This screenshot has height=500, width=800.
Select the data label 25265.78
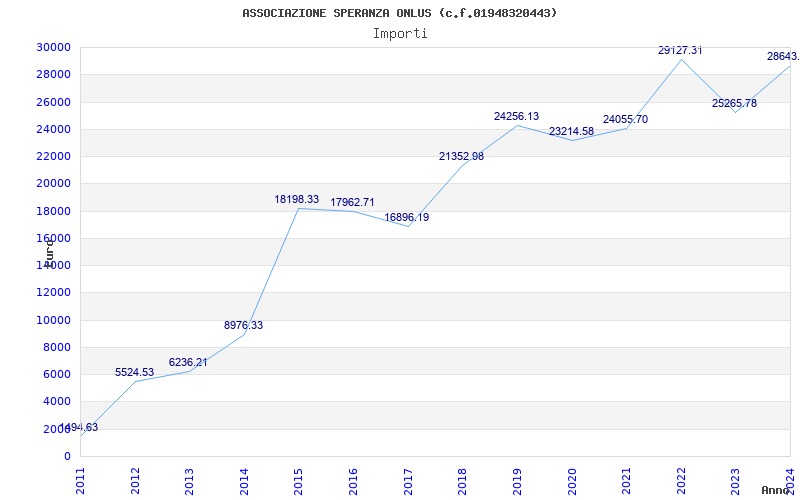[x=735, y=103]
